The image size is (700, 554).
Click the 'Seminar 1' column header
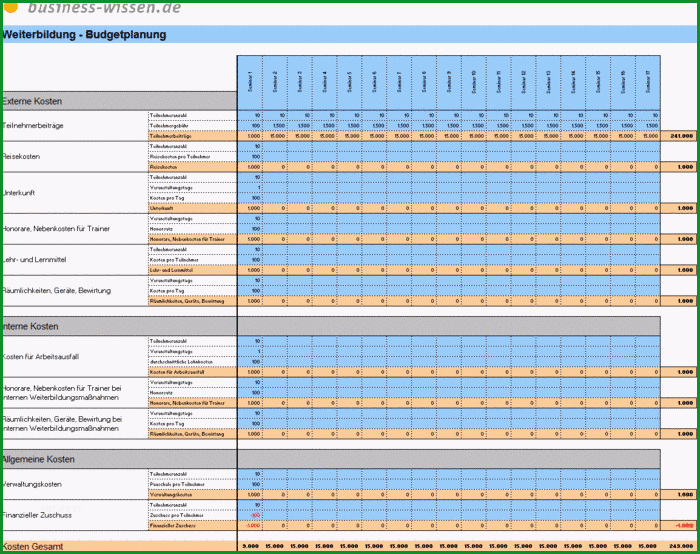250,82
